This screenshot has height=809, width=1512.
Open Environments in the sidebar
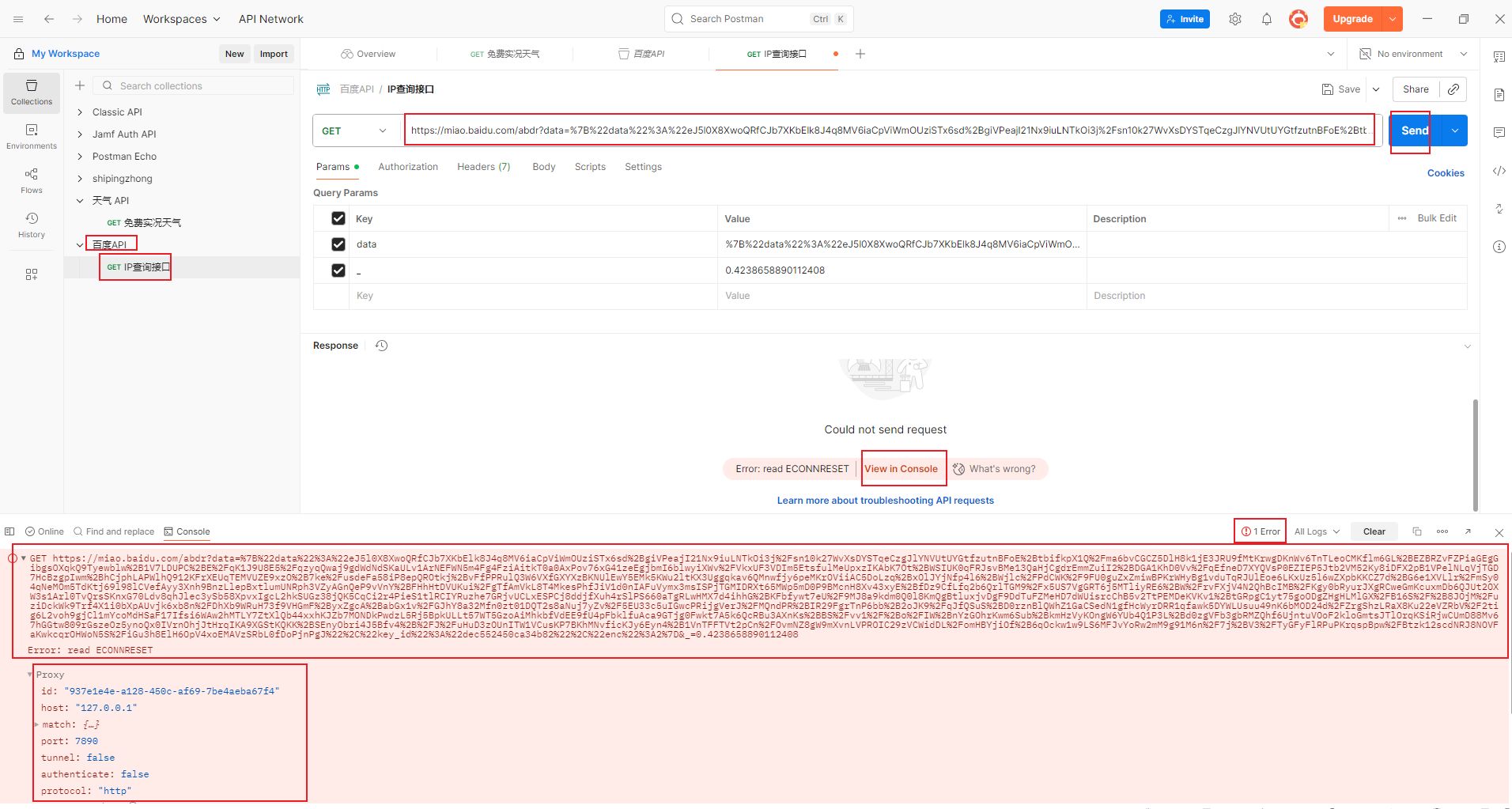[32, 136]
